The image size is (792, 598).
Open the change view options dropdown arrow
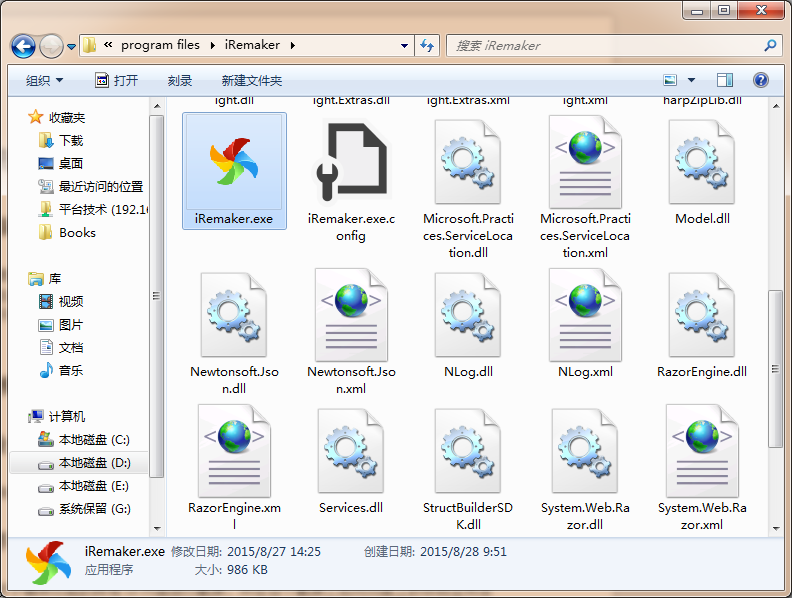pos(692,80)
